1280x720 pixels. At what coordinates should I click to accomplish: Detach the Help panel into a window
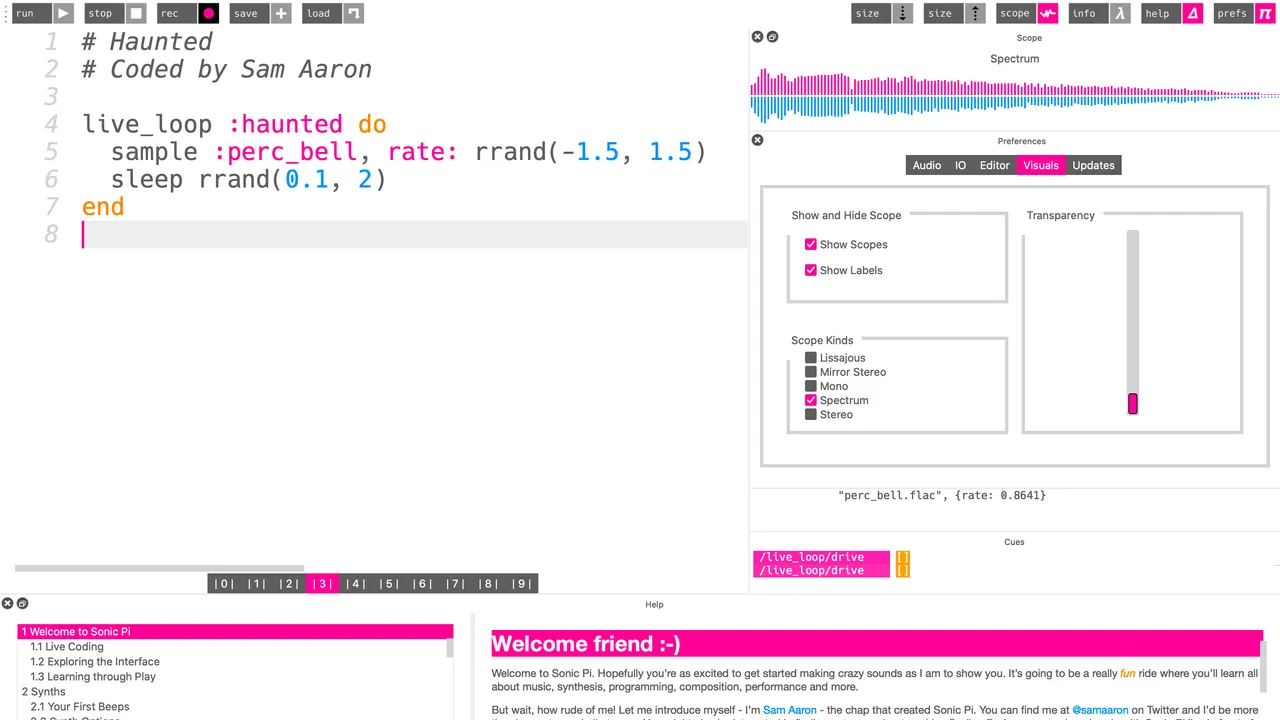[x=22, y=603]
